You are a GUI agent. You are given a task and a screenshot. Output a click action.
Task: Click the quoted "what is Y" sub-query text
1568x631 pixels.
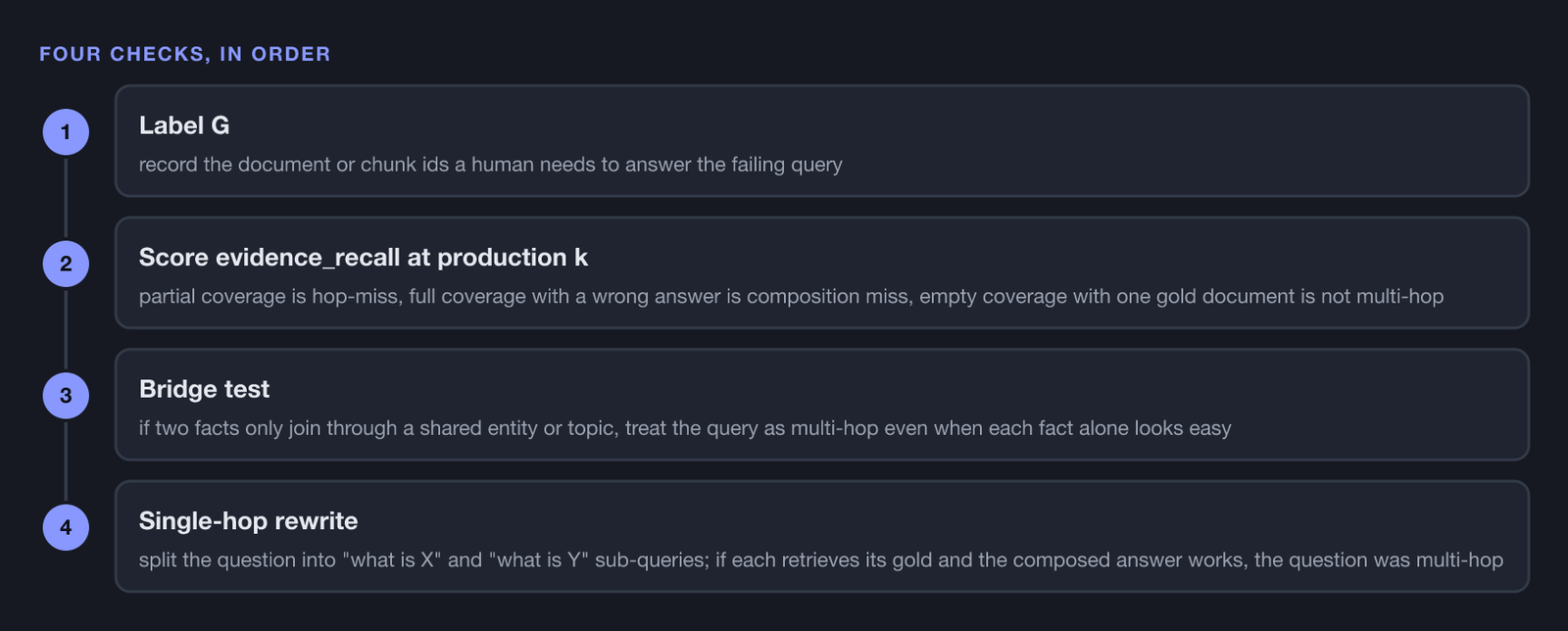click(x=537, y=560)
